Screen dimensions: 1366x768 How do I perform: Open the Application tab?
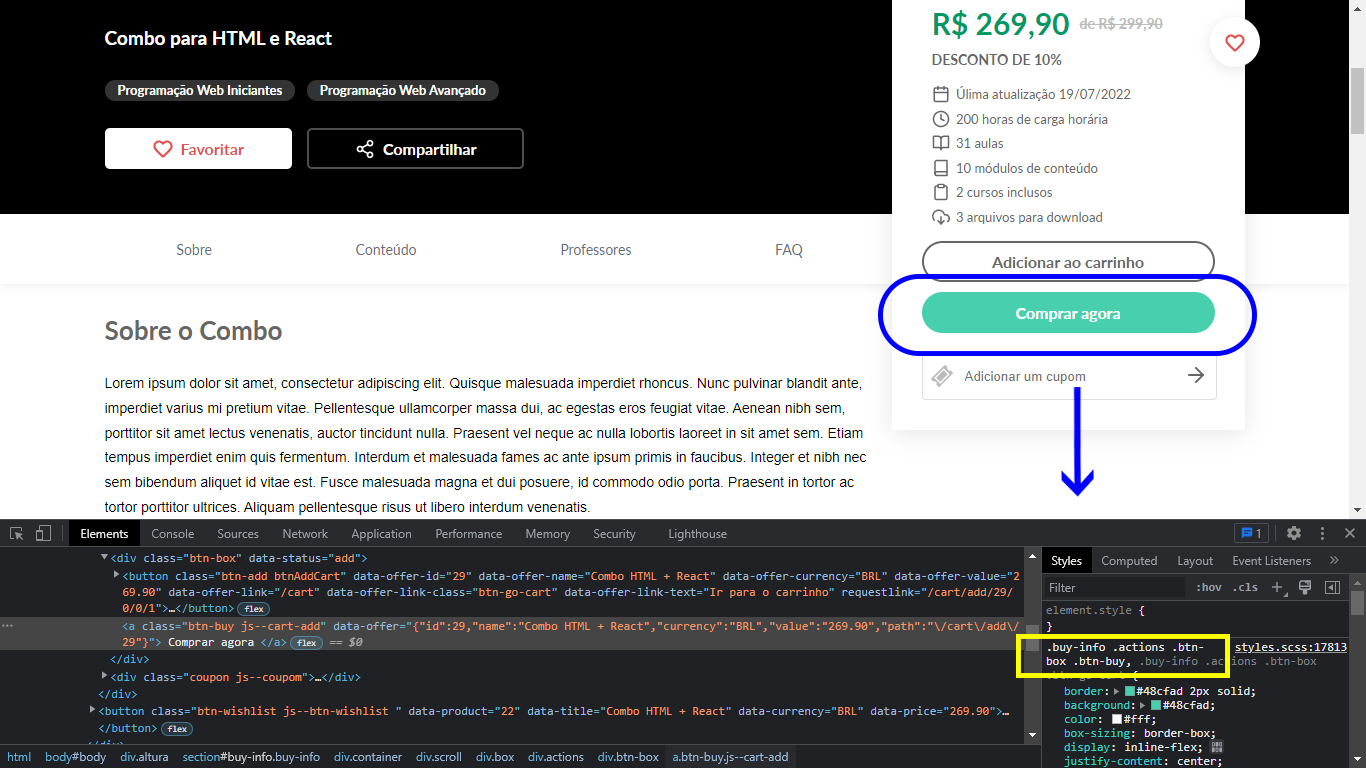381,534
